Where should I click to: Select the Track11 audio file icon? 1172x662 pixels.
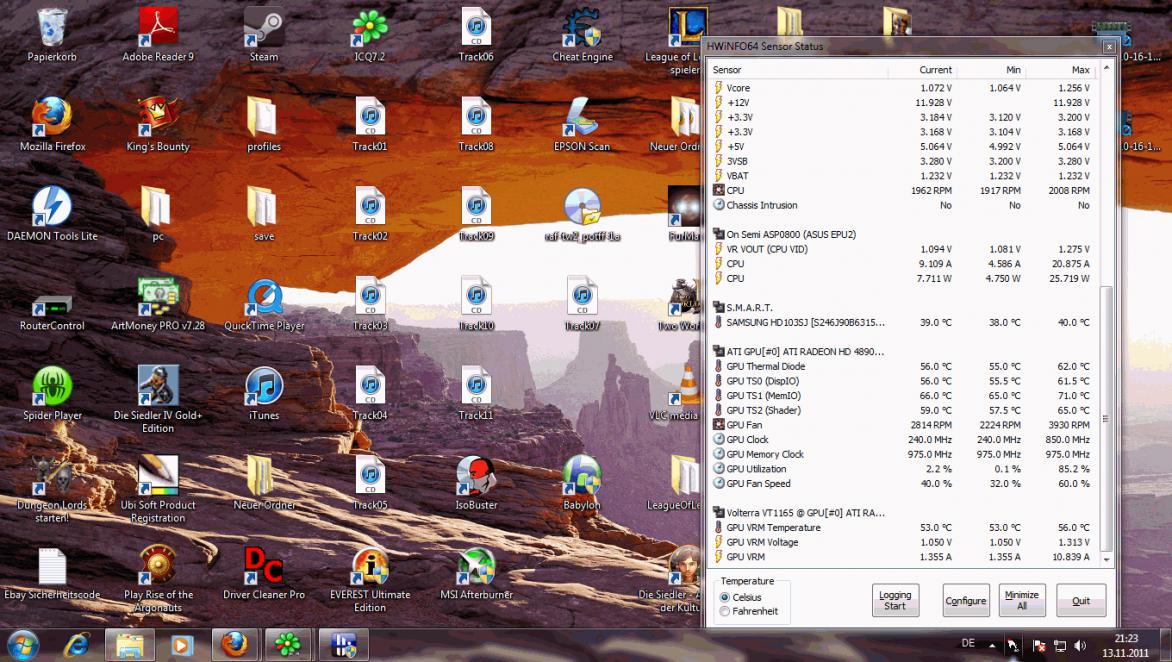coord(476,393)
